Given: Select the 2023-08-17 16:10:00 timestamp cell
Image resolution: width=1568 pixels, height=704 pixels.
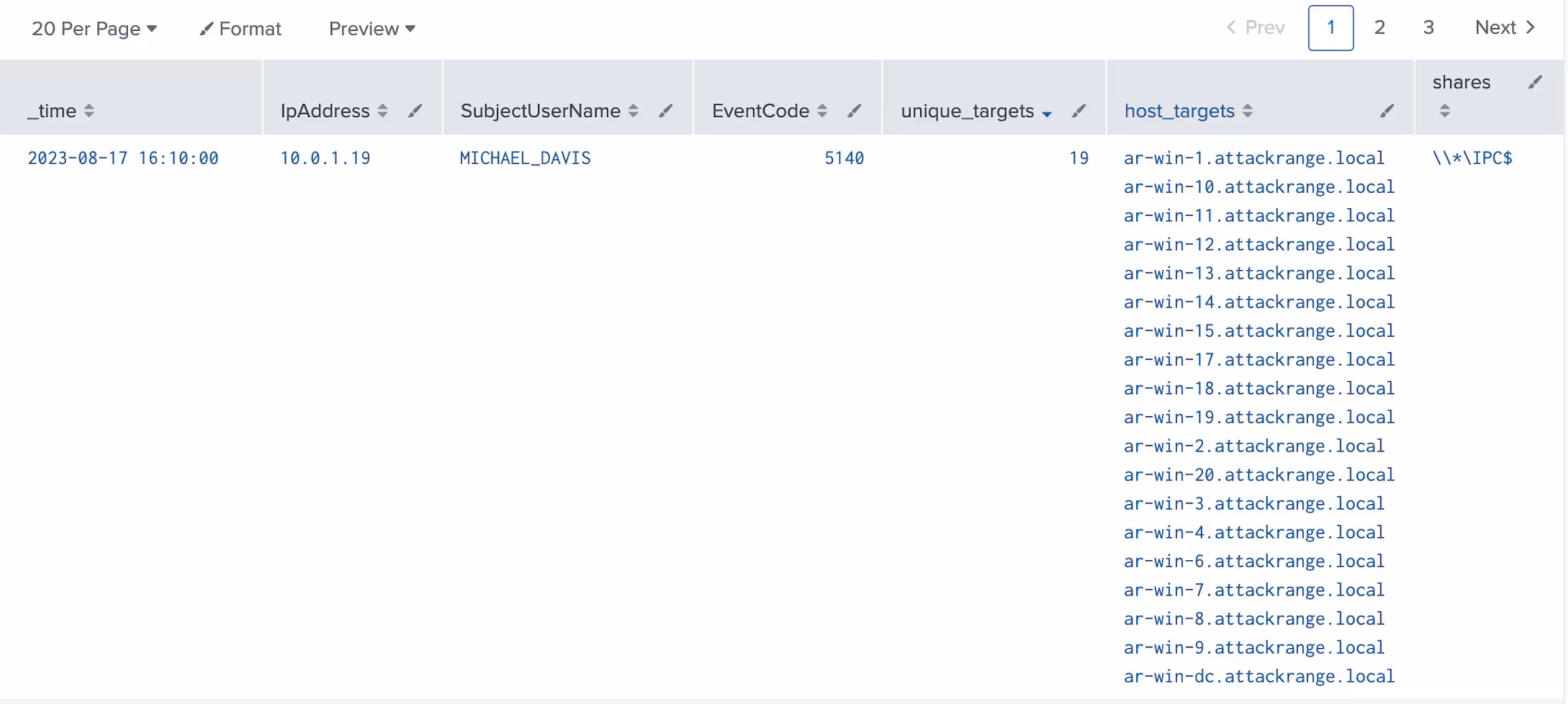Looking at the screenshot, I should pos(123,158).
